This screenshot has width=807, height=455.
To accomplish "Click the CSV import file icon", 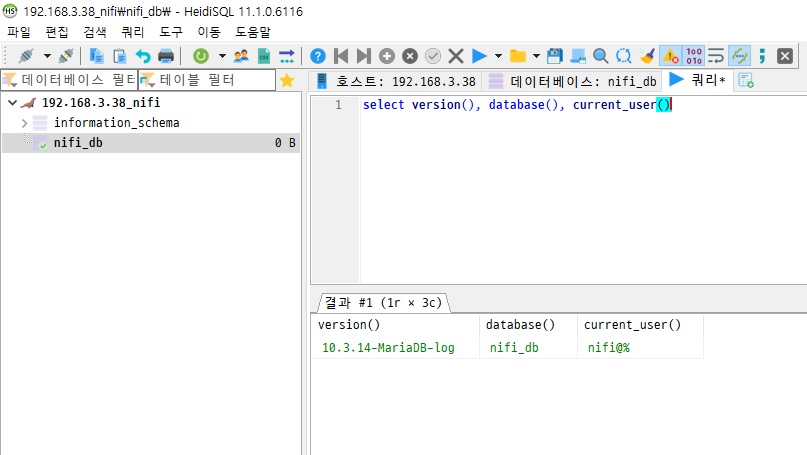I will pos(264,56).
